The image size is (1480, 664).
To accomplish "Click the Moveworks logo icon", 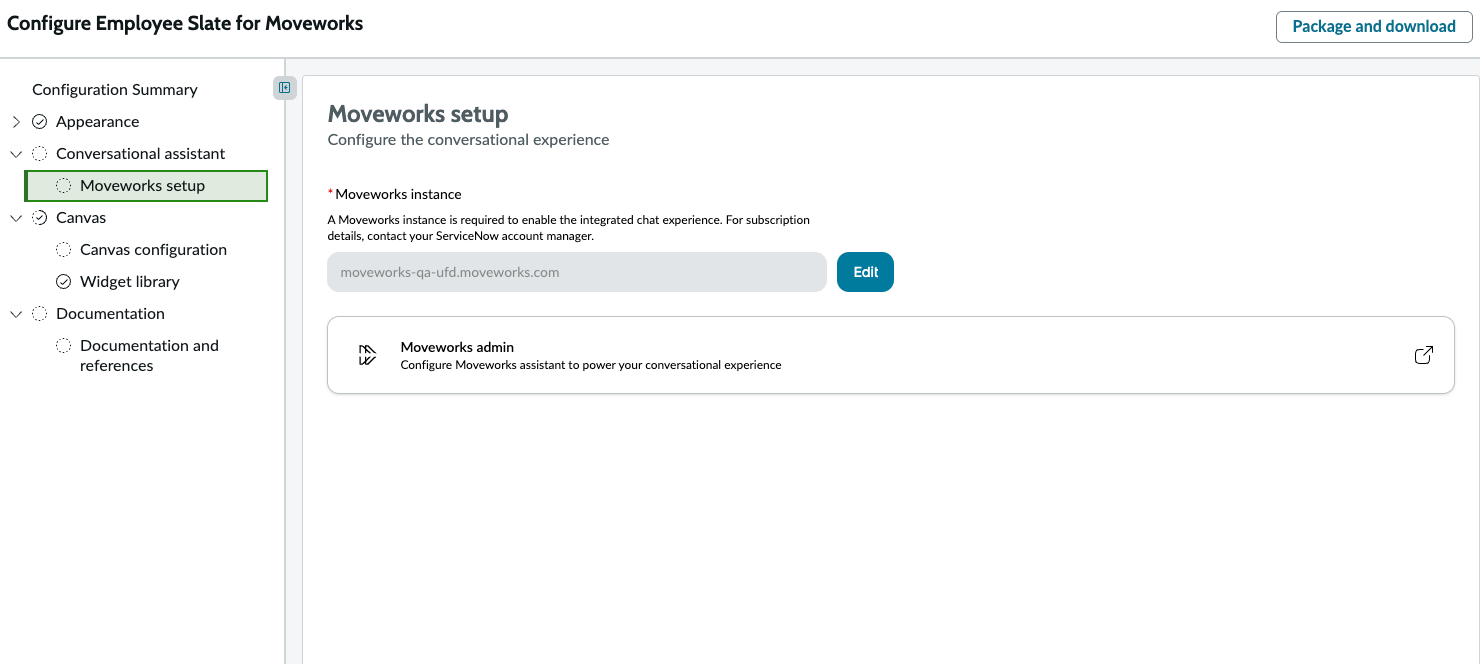I will [x=367, y=355].
